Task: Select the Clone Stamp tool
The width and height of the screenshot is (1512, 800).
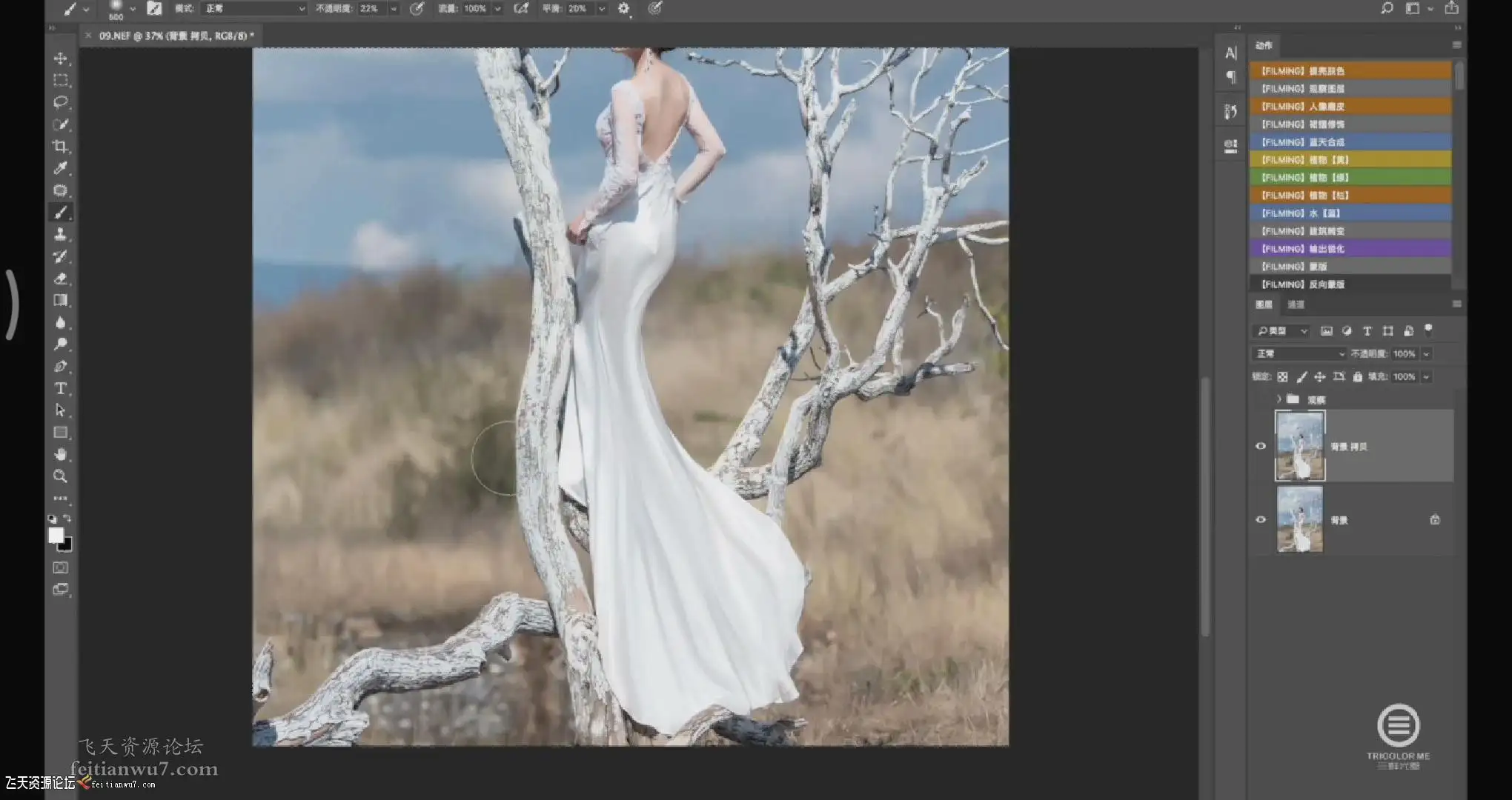Action: 61,234
